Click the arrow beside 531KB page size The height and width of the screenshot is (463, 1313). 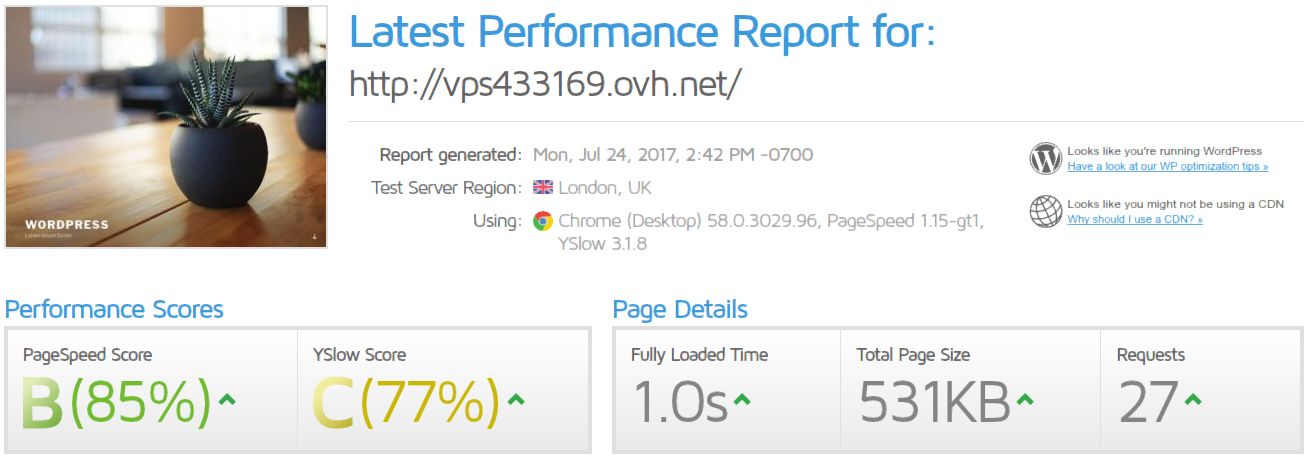click(x=1023, y=400)
